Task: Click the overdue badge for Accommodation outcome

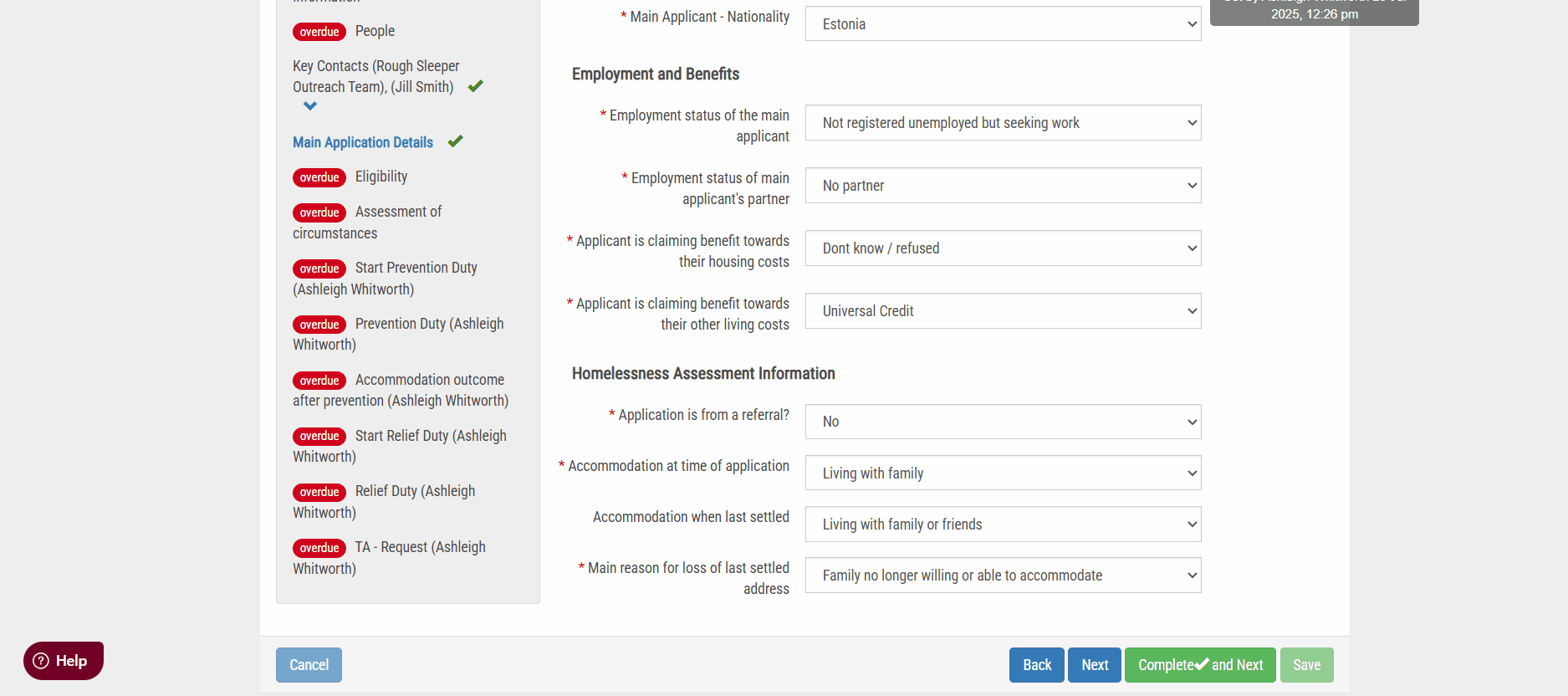Action: tap(319, 381)
